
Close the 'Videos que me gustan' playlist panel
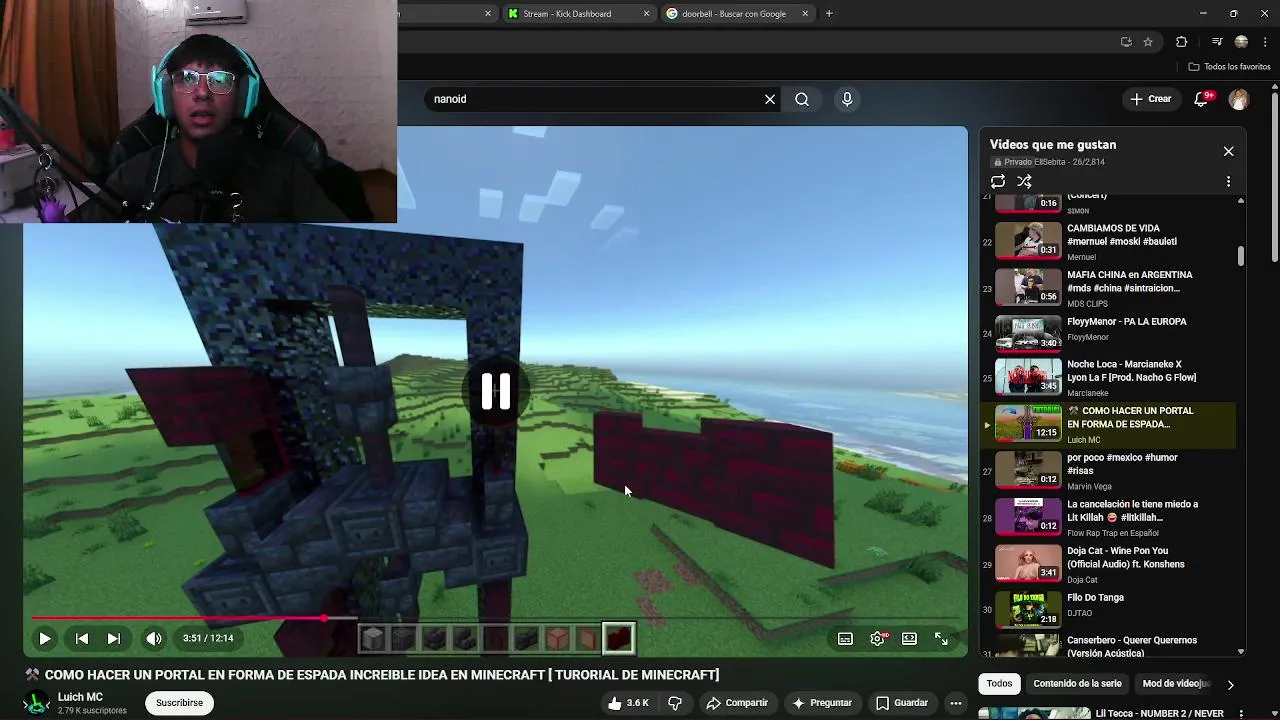tap(1228, 151)
